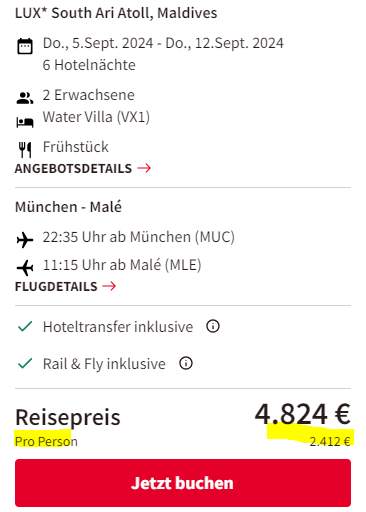Click the München - Malé route heading
The image size is (366, 512).
point(68,207)
